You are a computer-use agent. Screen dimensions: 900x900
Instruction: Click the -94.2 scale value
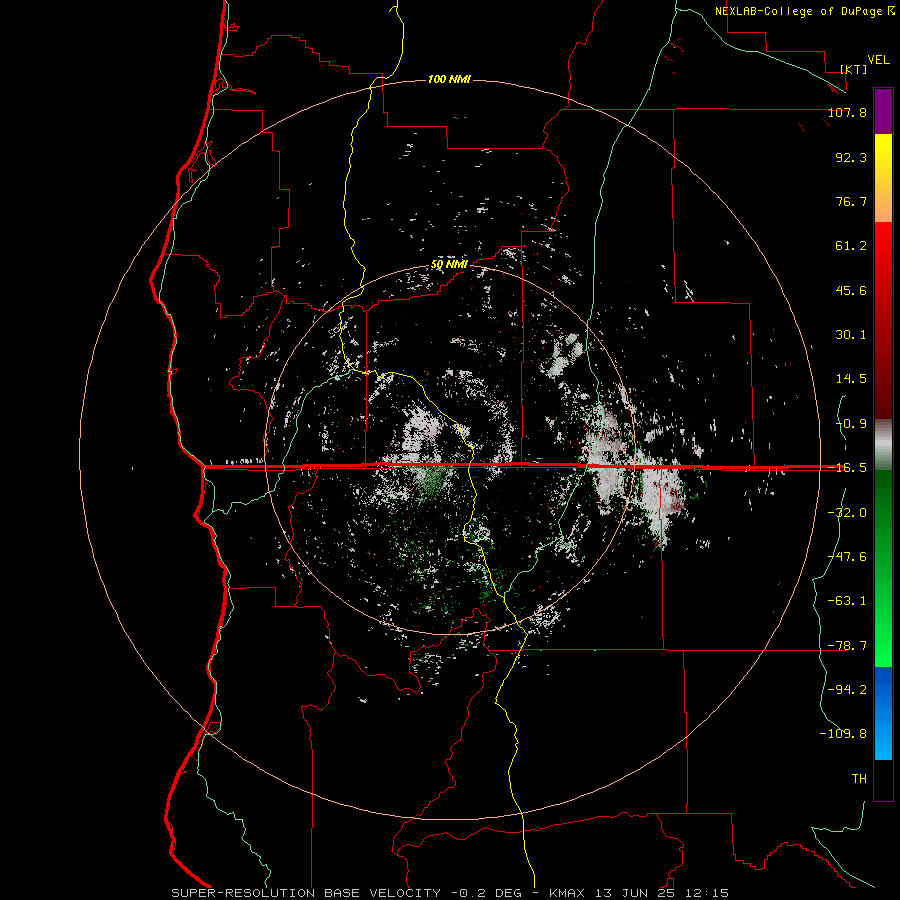coord(847,690)
